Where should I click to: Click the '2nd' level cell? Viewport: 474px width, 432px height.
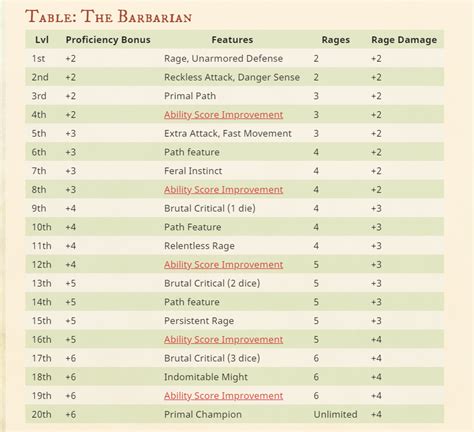[x=40, y=77]
